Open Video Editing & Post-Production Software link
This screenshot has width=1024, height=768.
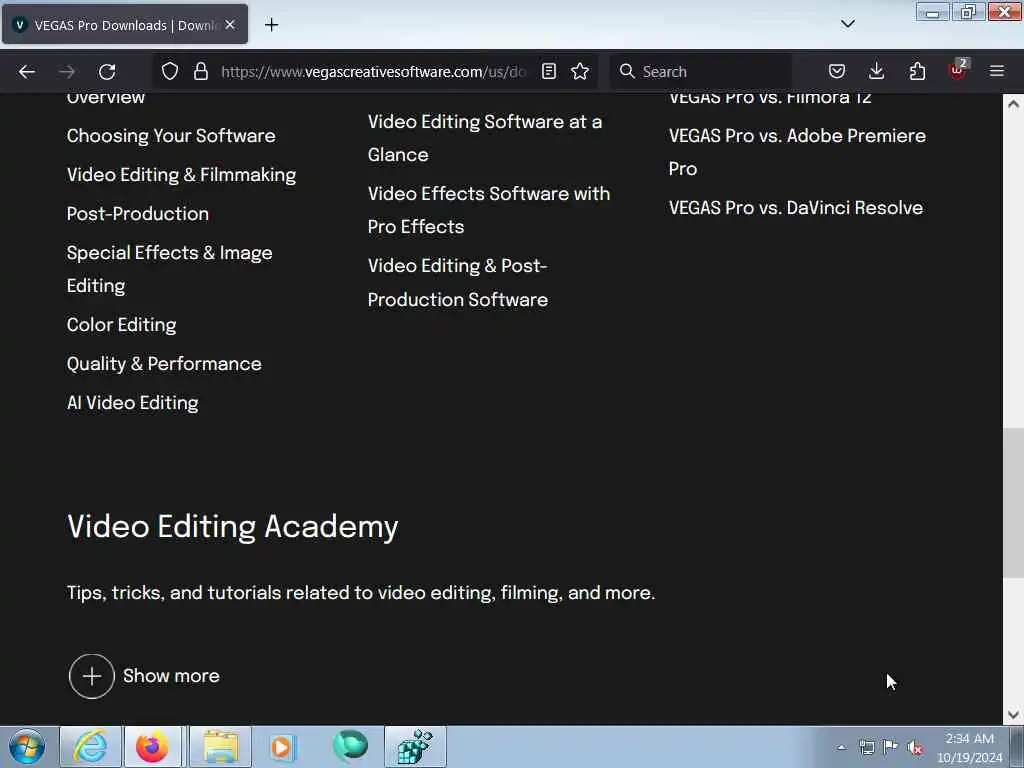[458, 283]
